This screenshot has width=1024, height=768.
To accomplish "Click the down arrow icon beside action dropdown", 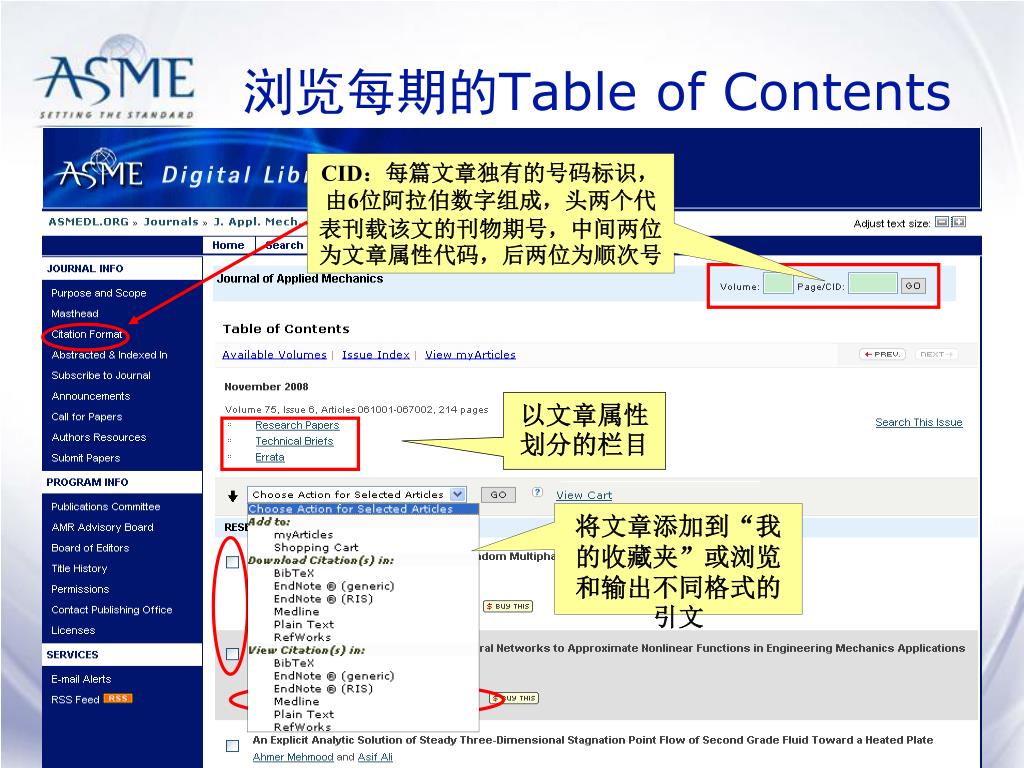I will click(x=232, y=496).
